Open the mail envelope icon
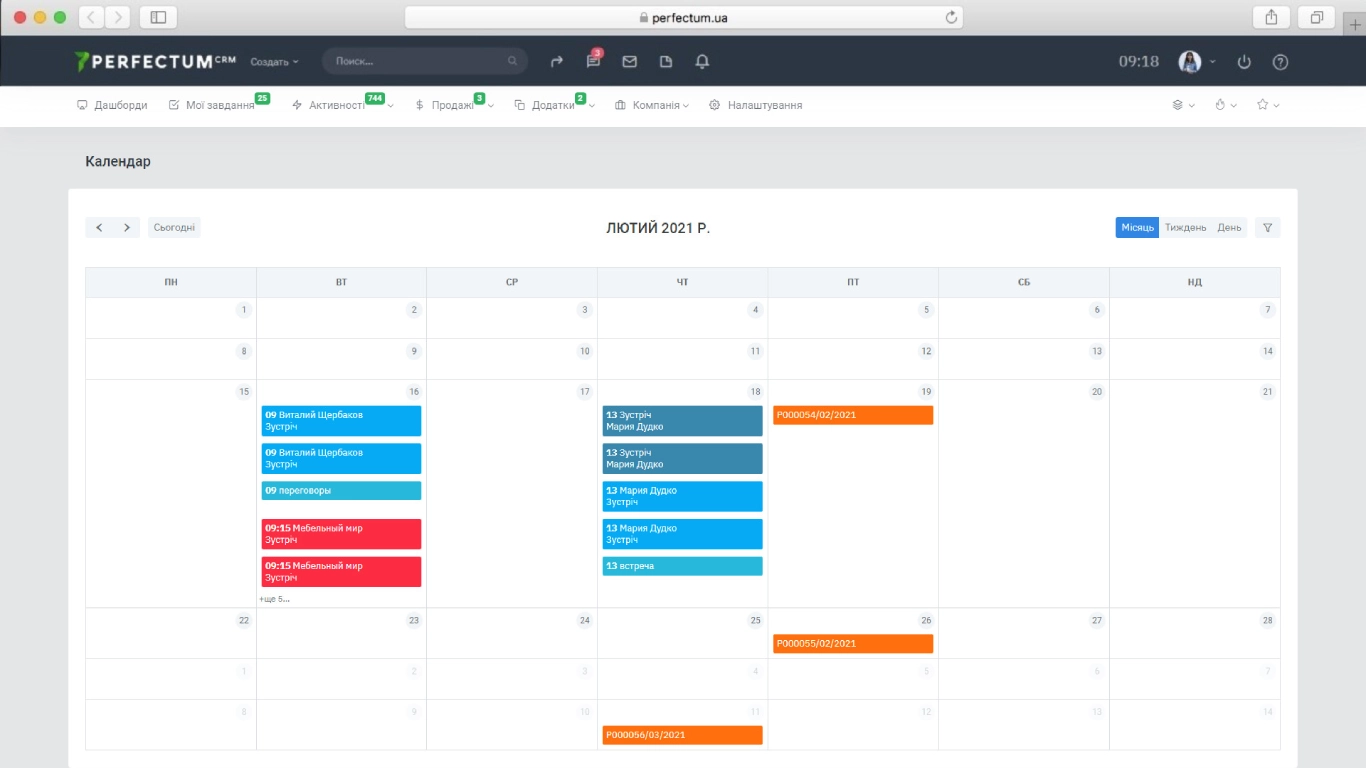Viewport: 1366px width, 768px height. [x=629, y=62]
